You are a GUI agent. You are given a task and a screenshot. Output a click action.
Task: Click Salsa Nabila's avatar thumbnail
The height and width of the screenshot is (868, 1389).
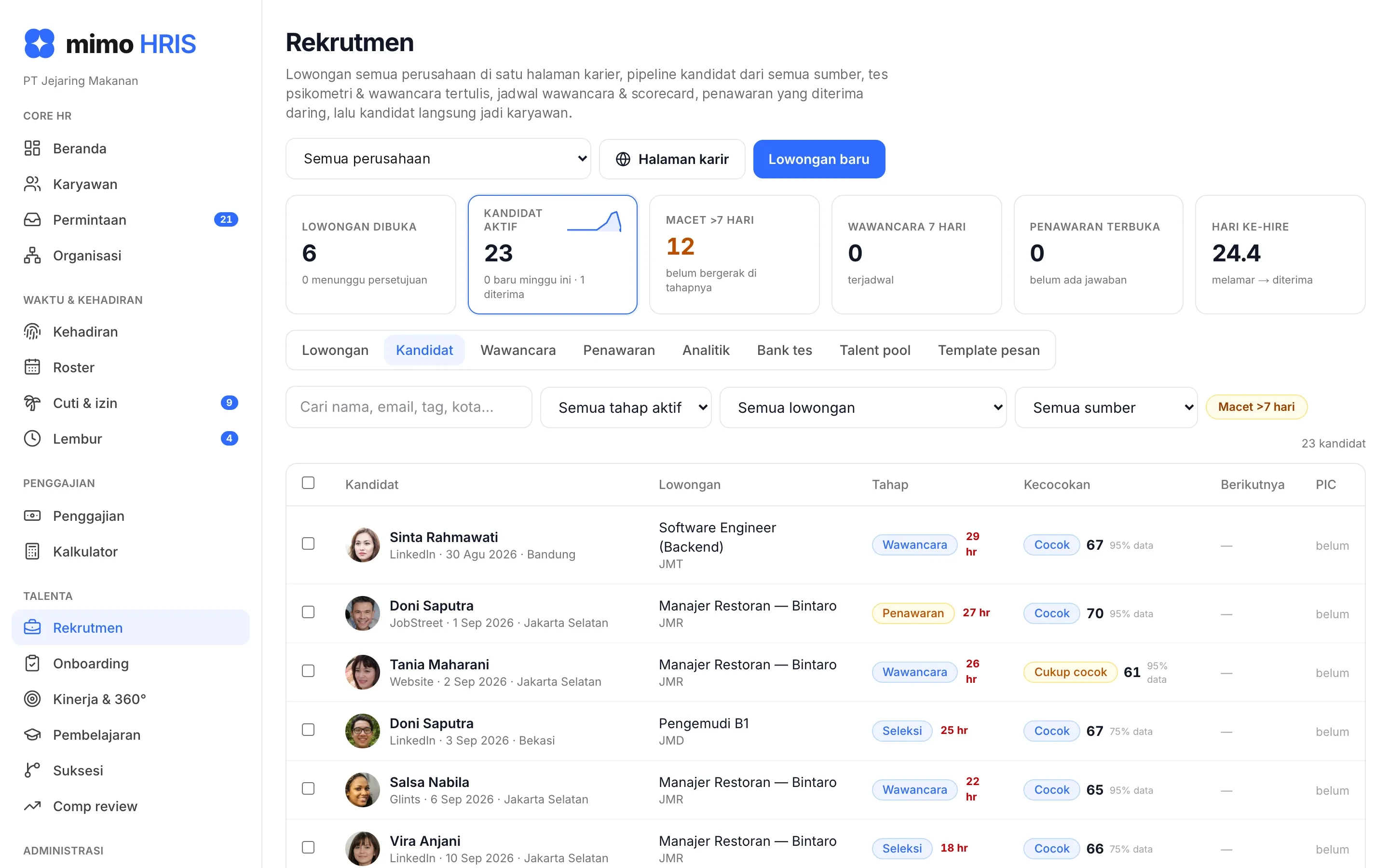pyautogui.click(x=362, y=789)
